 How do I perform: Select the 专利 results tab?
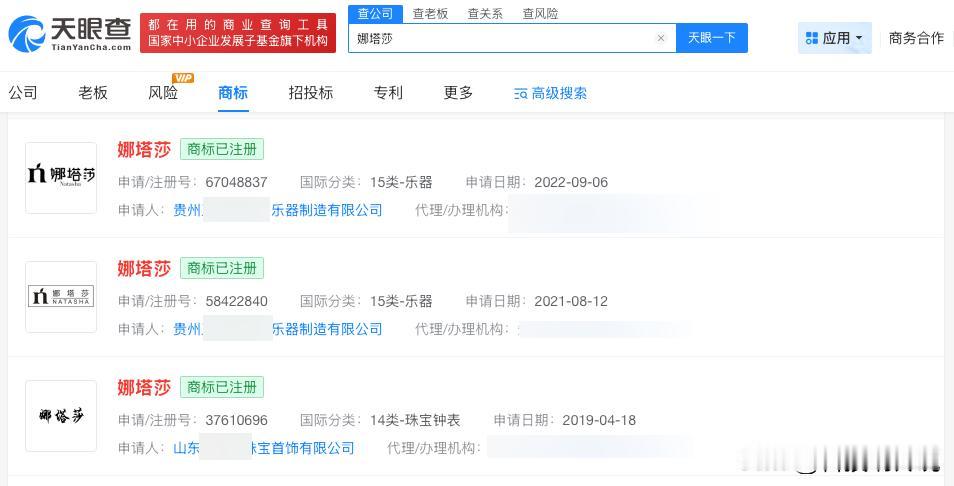388,92
